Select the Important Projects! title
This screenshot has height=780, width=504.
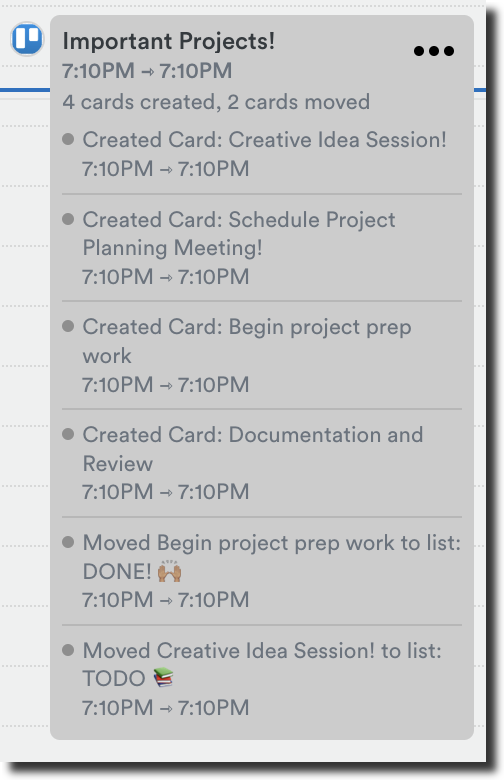168,41
